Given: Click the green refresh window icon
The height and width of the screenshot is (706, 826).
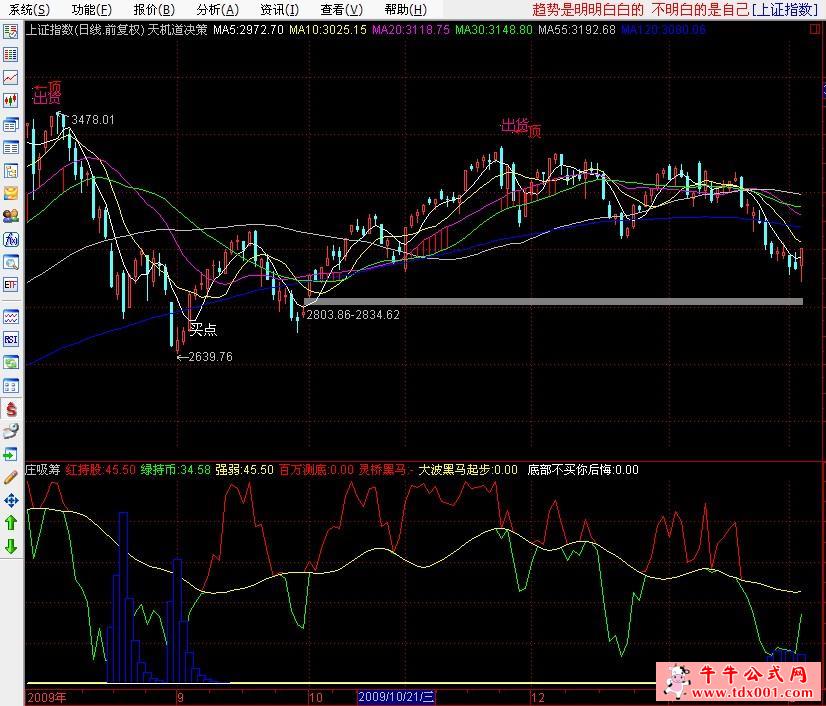Looking at the screenshot, I should [x=11, y=362].
